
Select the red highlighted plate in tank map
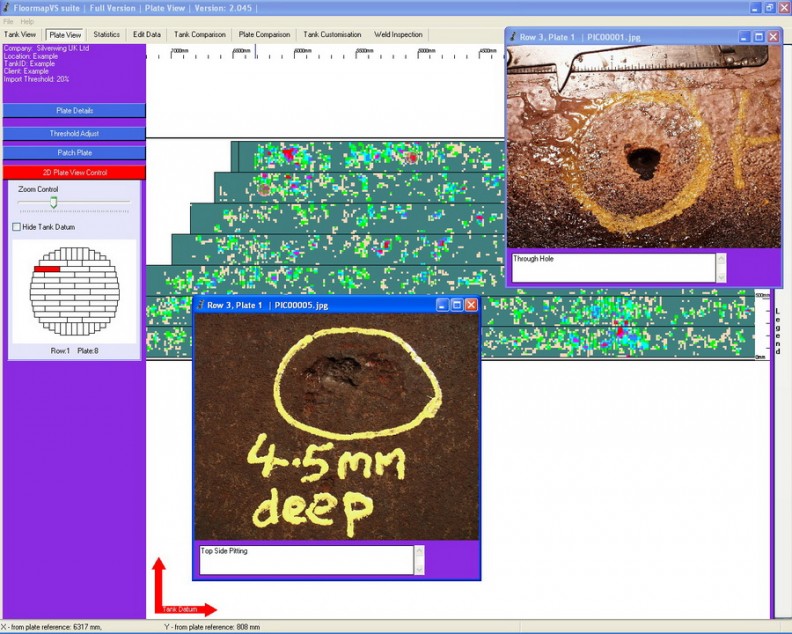pyautogui.click(x=47, y=269)
